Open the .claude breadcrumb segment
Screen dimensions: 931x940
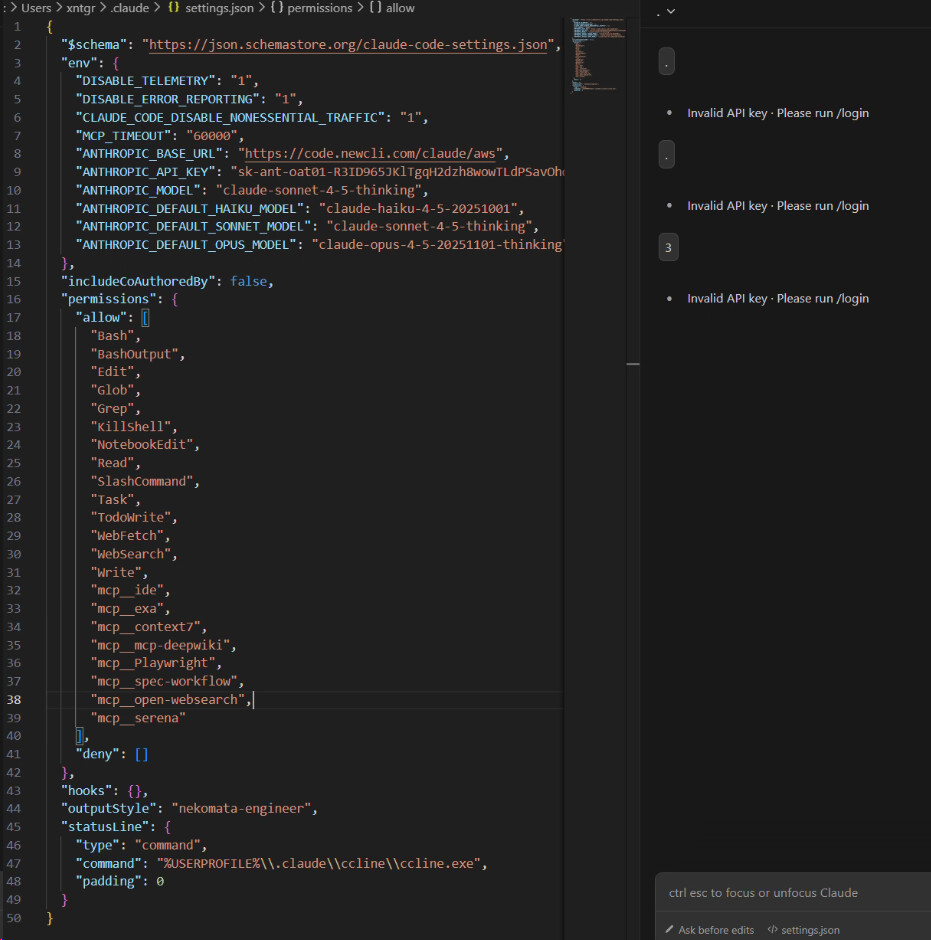[130, 8]
